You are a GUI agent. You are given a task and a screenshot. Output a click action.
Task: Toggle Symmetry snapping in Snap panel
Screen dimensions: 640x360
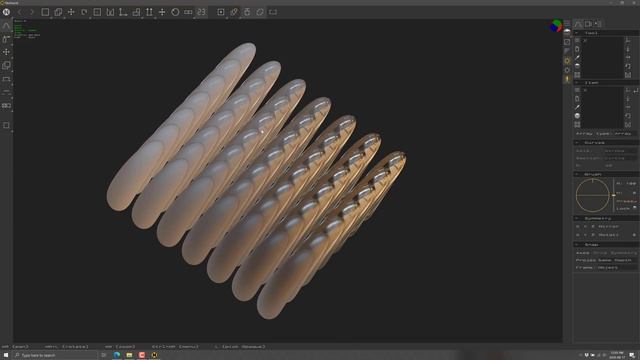624,253
